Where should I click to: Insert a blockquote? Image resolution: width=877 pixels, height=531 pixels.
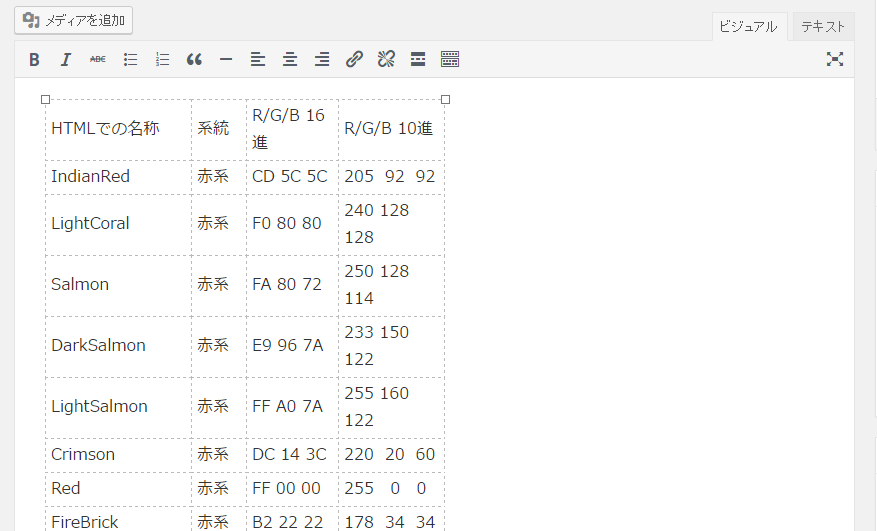coord(194,60)
